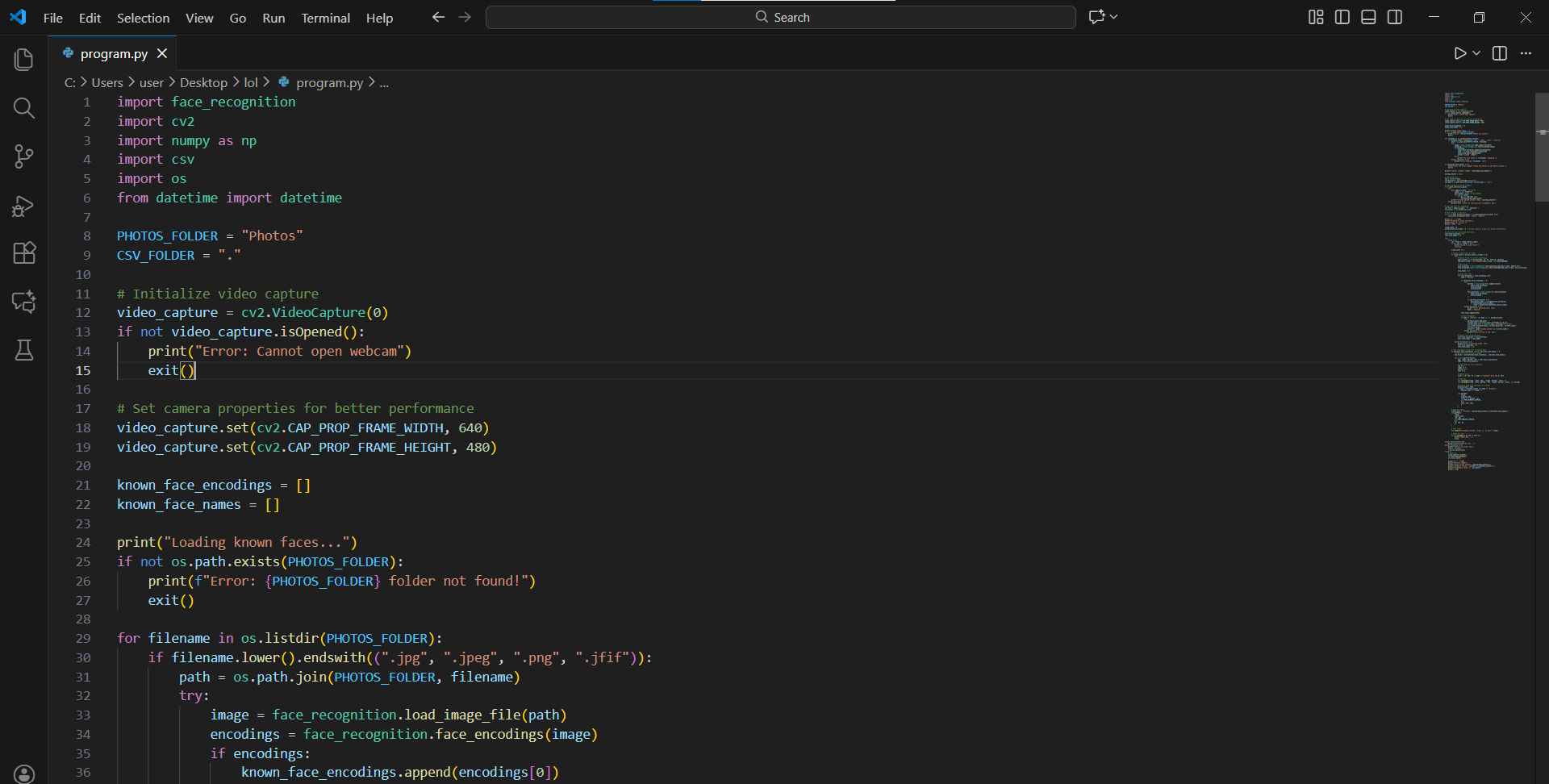
Task: Click the Desktop breadcrumb folder
Action: [203, 82]
